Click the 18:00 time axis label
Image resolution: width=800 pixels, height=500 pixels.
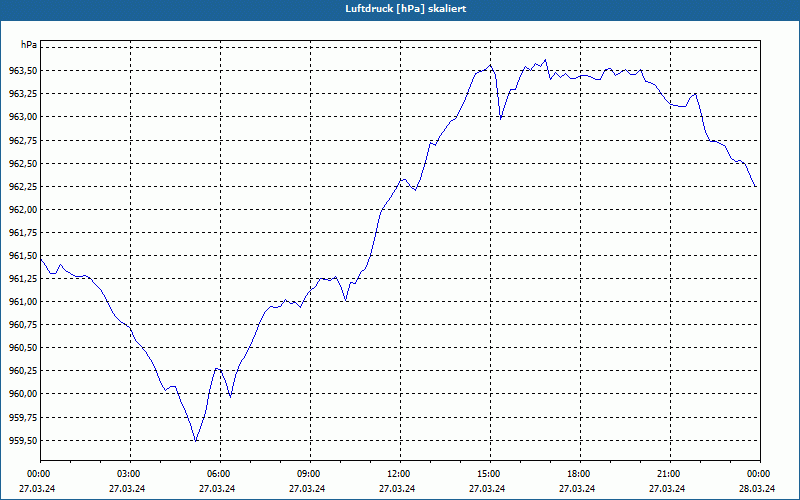(x=580, y=474)
